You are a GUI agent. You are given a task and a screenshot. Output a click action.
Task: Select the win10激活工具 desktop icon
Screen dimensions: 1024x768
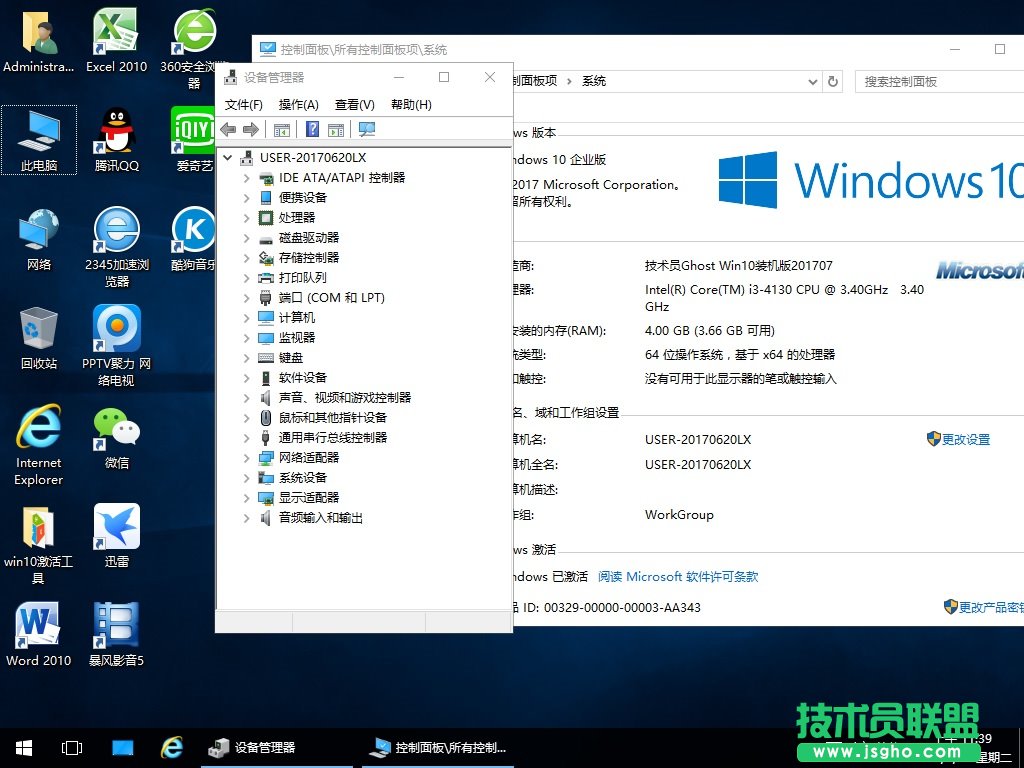(39, 545)
